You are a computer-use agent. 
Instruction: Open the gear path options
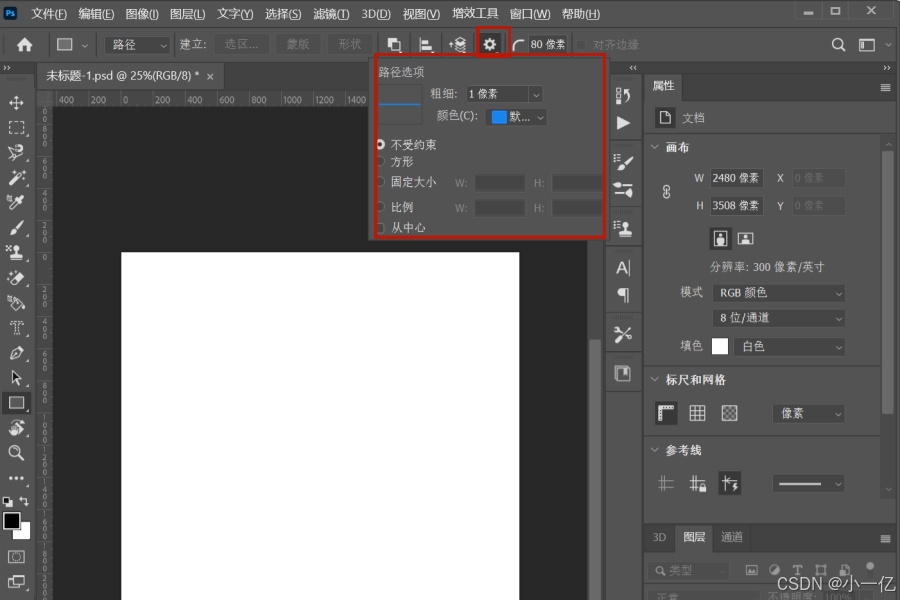pyautogui.click(x=490, y=44)
